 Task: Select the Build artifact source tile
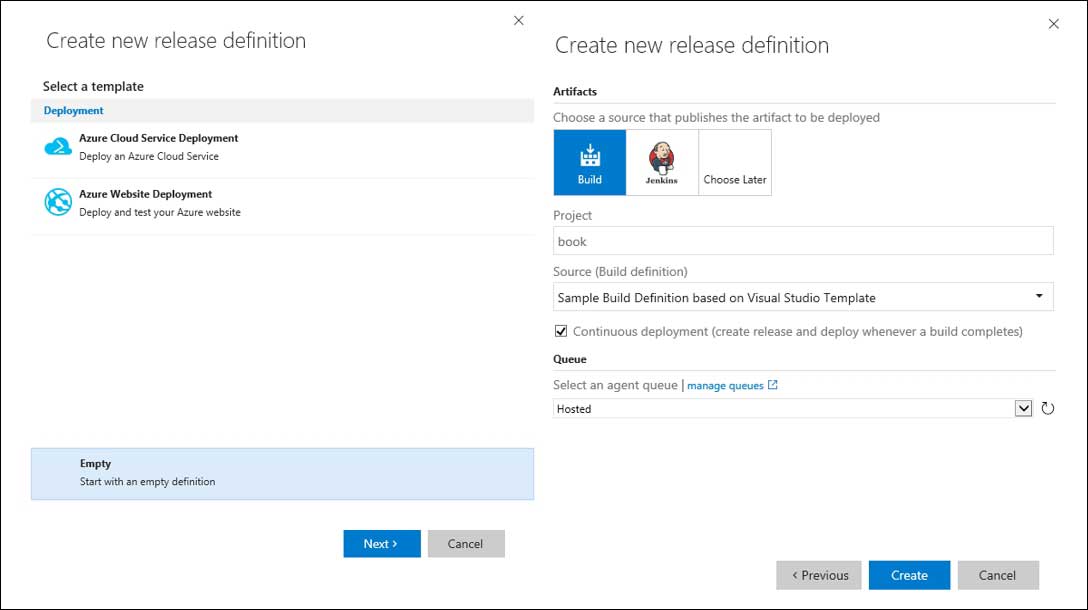click(590, 162)
